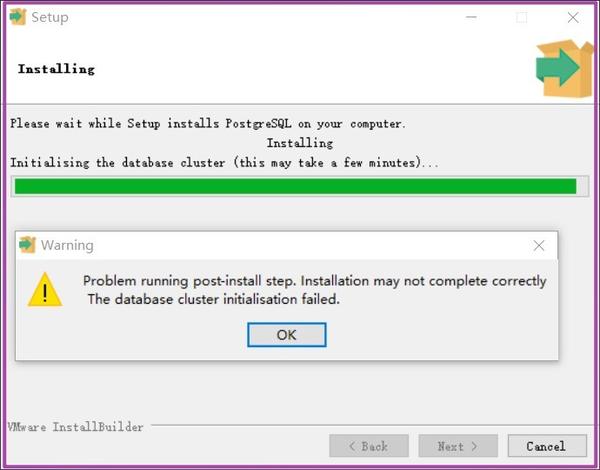Click the 'Installing' bold heading
Viewport: 600px width, 470px height.
pyautogui.click(x=56, y=69)
